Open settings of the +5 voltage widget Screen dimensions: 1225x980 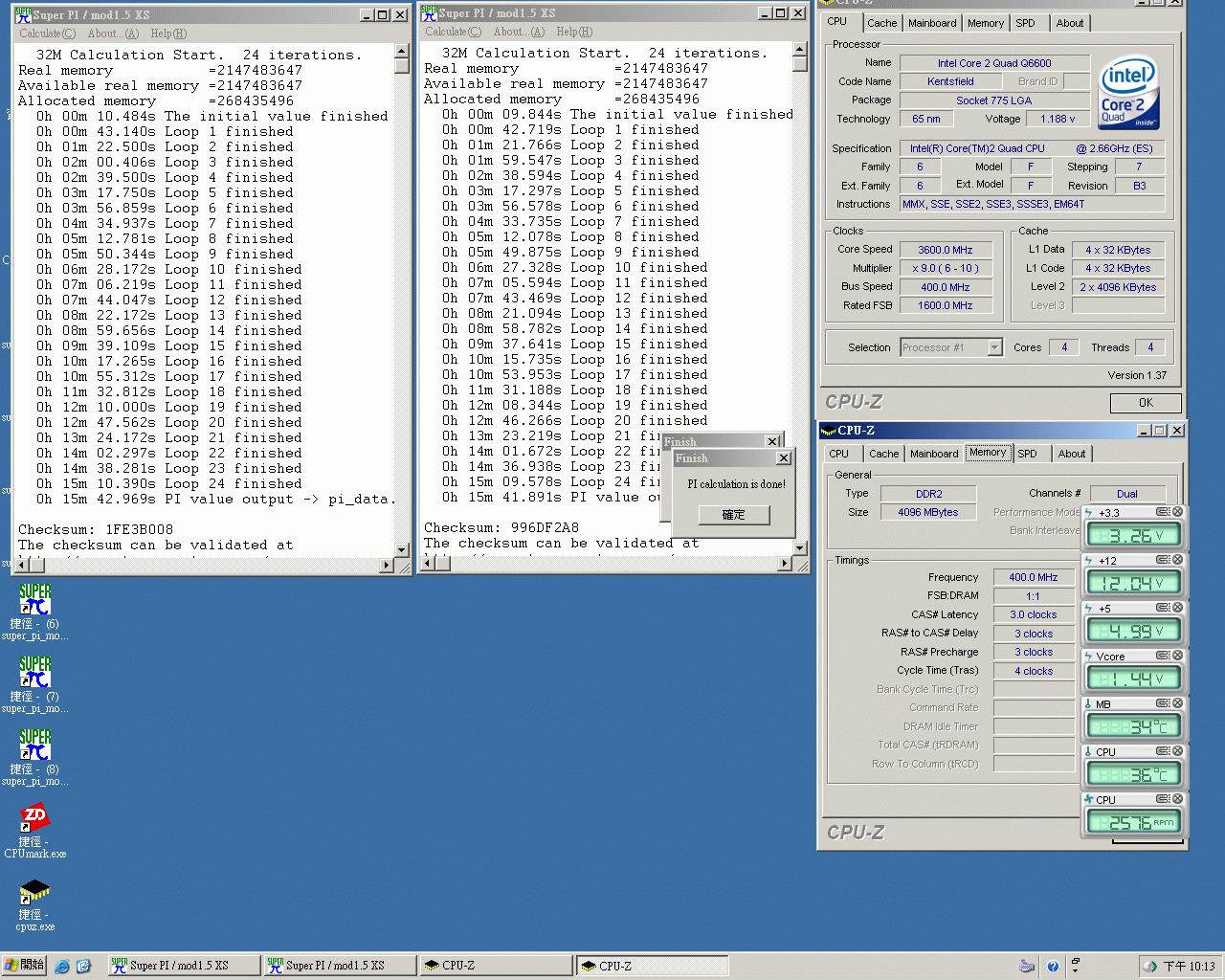pos(1163,608)
